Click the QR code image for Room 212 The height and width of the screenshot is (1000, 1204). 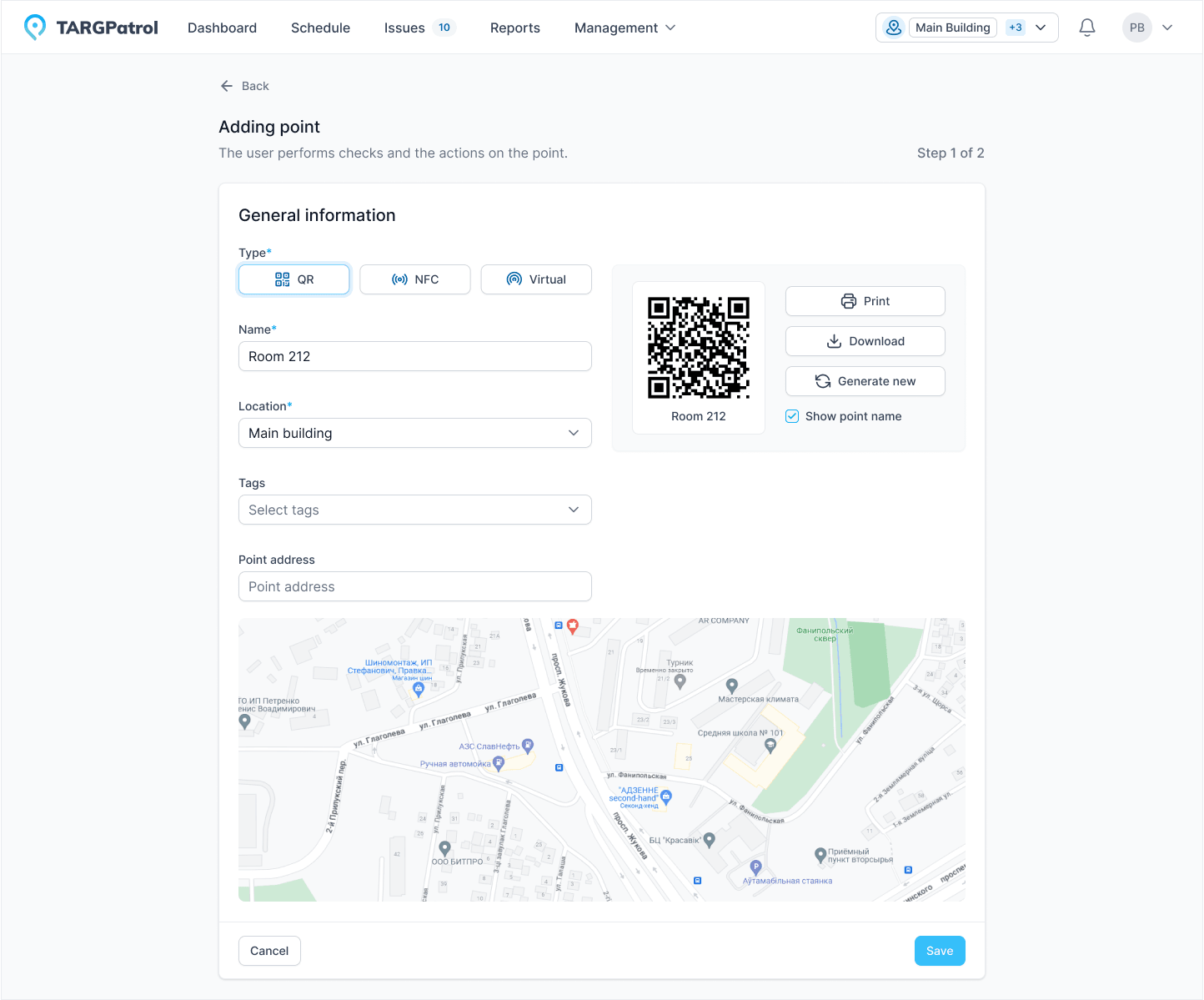tap(699, 348)
